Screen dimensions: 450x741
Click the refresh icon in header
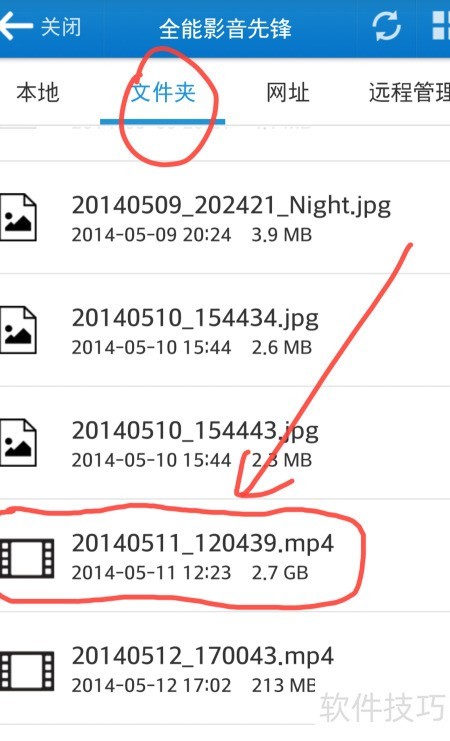click(x=386, y=26)
